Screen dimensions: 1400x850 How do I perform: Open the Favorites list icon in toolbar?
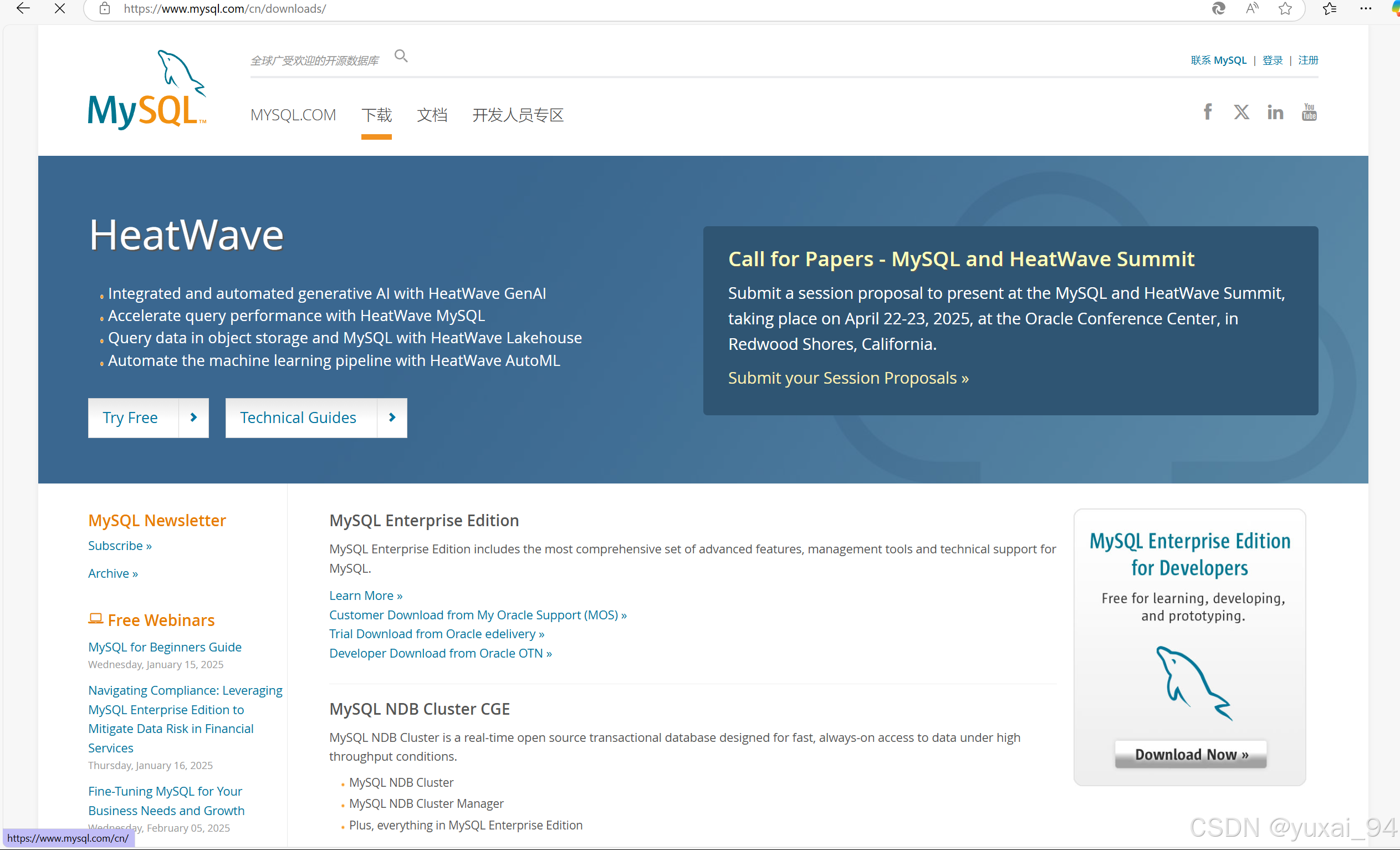[x=1329, y=8]
